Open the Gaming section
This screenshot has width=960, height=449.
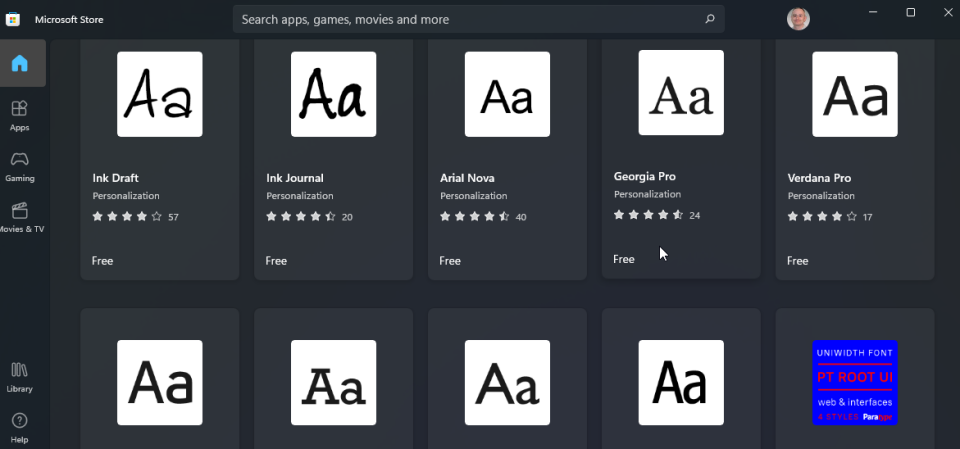point(20,167)
